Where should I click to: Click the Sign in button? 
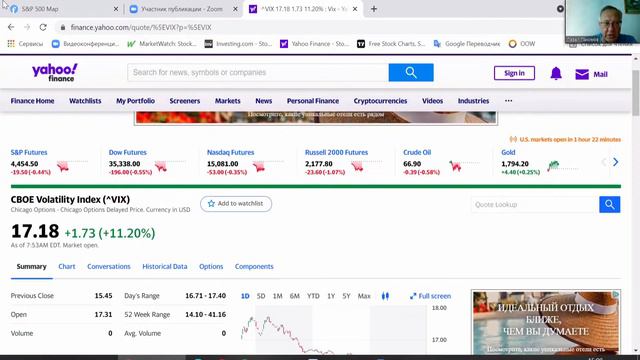pyautogui.click(x=514, y=73)
